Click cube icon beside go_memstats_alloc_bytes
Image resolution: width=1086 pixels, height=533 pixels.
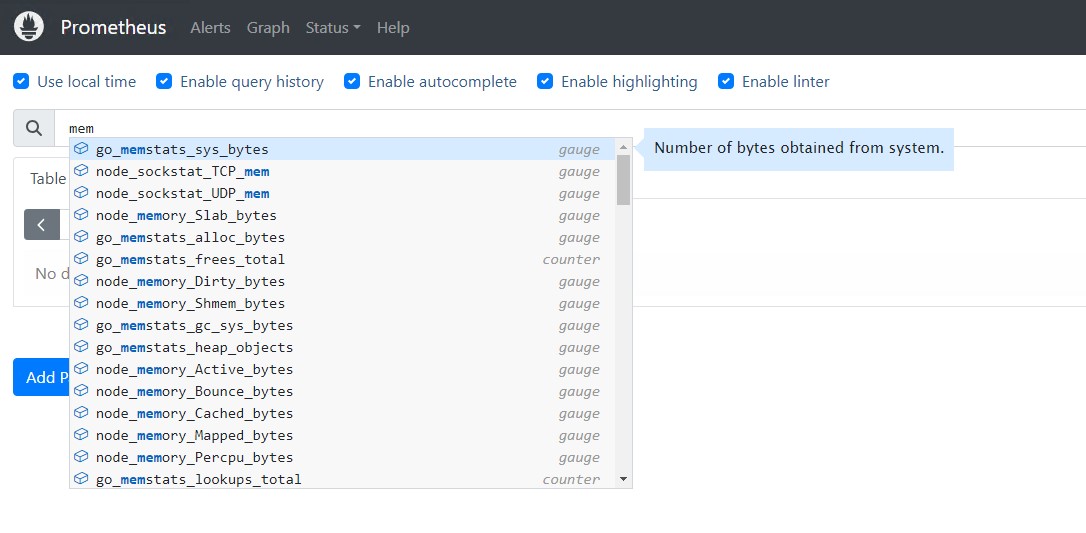tap(82, 237)
